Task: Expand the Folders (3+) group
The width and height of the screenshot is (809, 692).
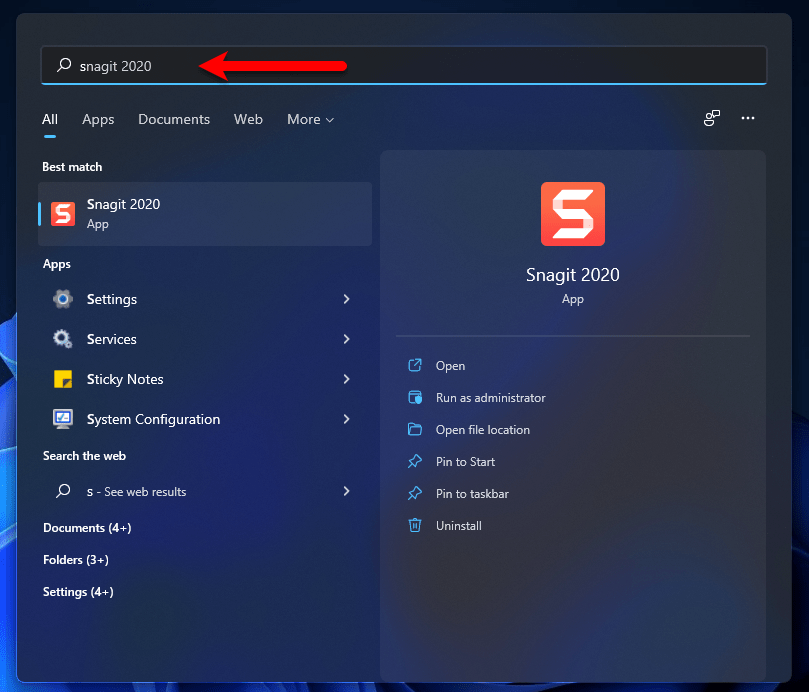Action: point(76,559)
